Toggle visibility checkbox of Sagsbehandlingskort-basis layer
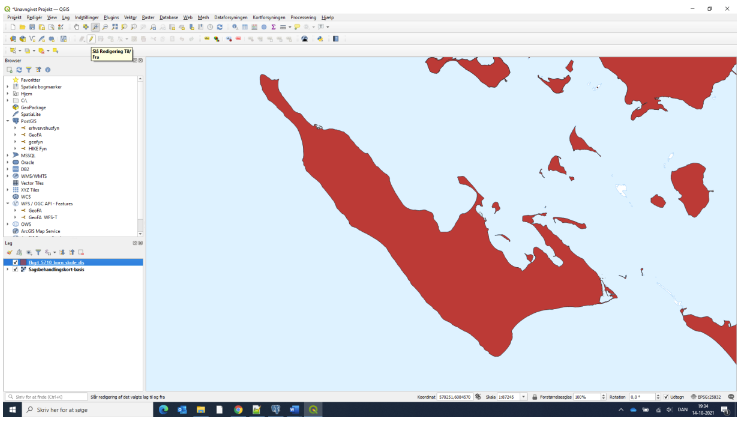The height and width of the screenshot is (421, 740). [x=15, y=269]
